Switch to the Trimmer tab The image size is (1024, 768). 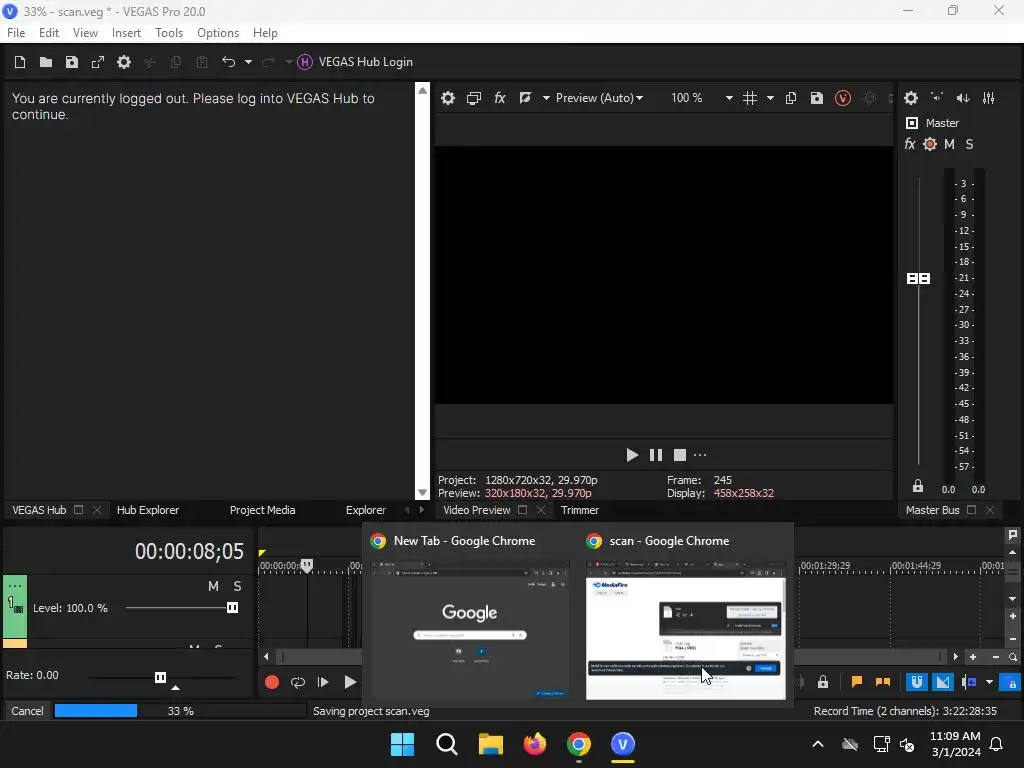point(580,510)
